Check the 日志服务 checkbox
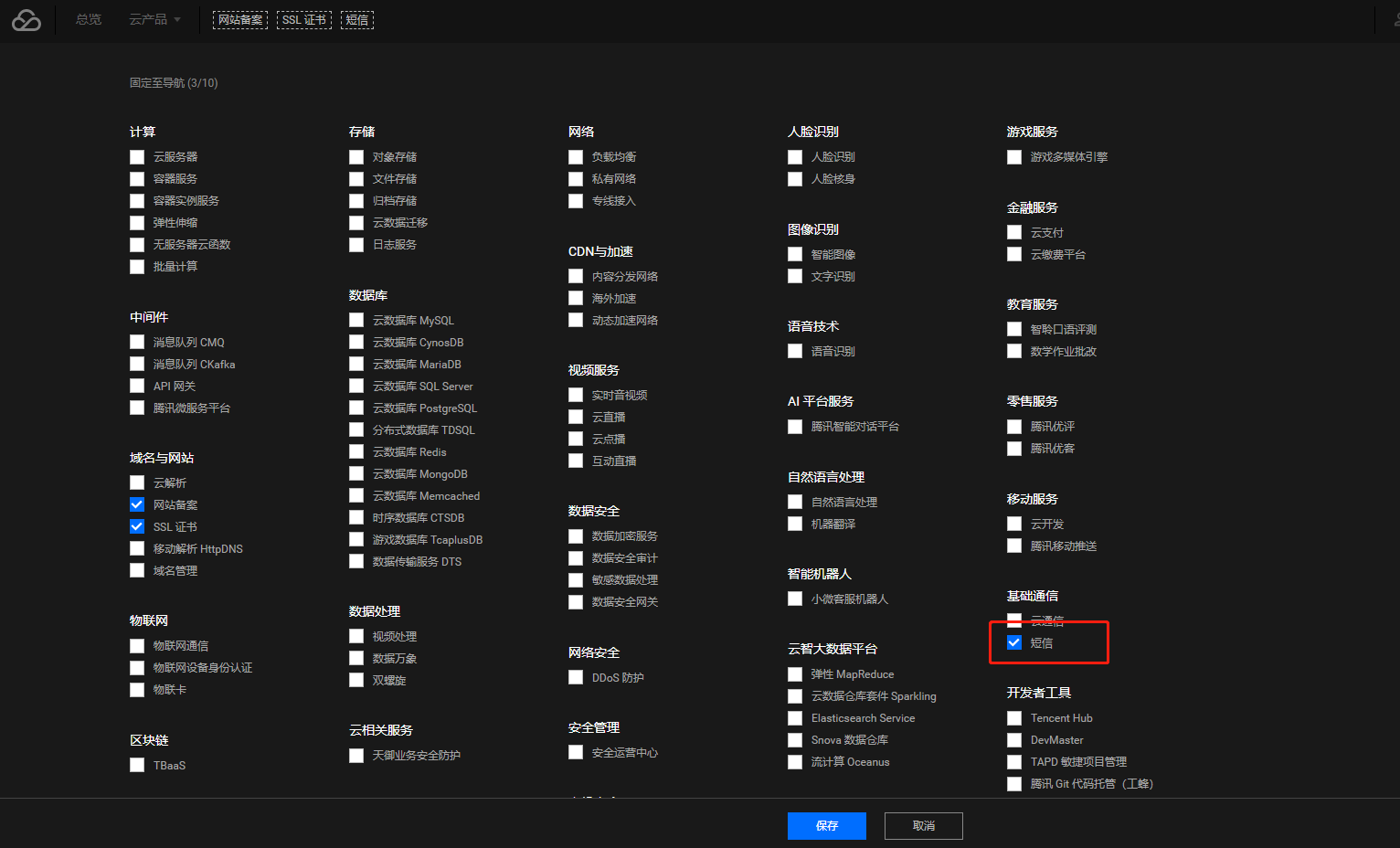Image resolution: width=1400 pixels, height=848 pixels. click(x=356, y=245)
